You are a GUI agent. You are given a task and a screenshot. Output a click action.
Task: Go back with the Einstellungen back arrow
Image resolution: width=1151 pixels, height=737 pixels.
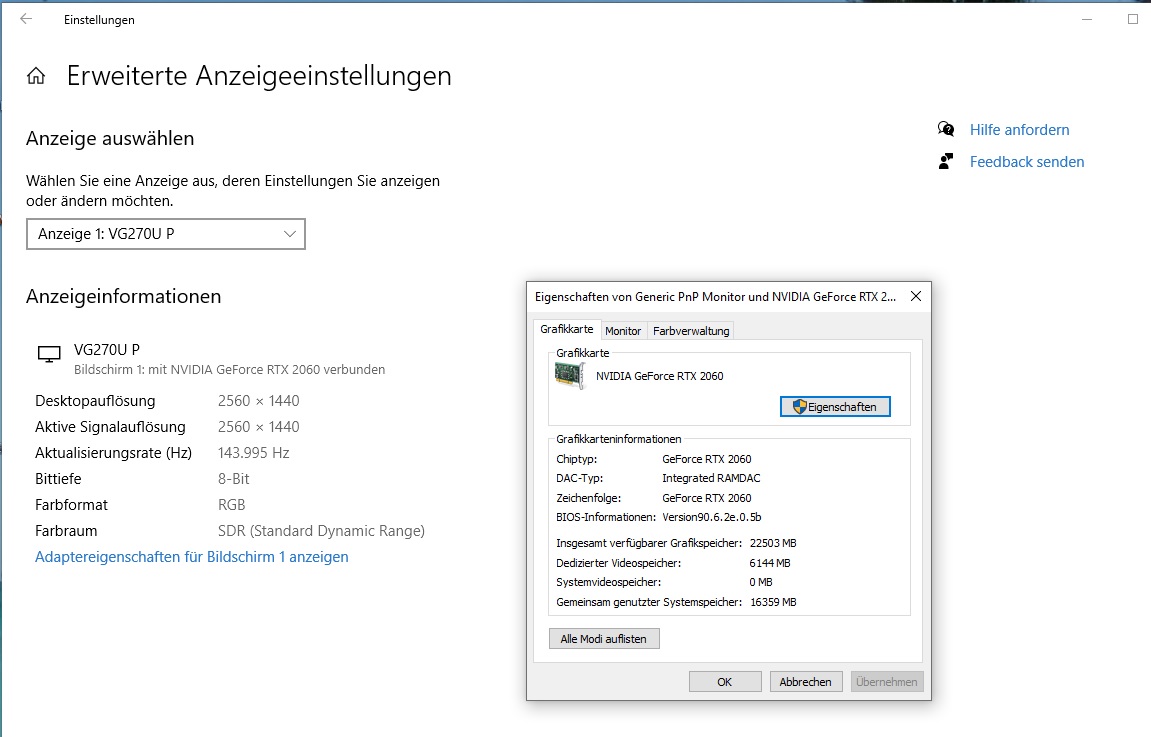point(26,19)
